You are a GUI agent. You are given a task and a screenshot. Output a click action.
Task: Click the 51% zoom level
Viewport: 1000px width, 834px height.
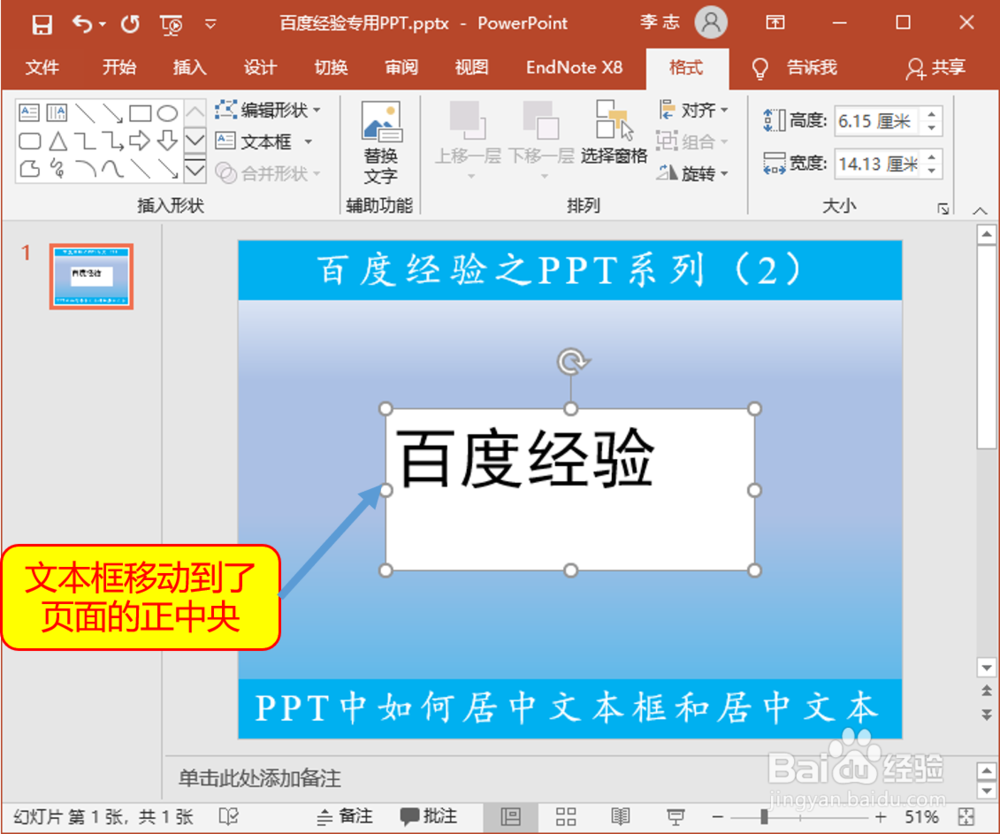coord(922,817)
